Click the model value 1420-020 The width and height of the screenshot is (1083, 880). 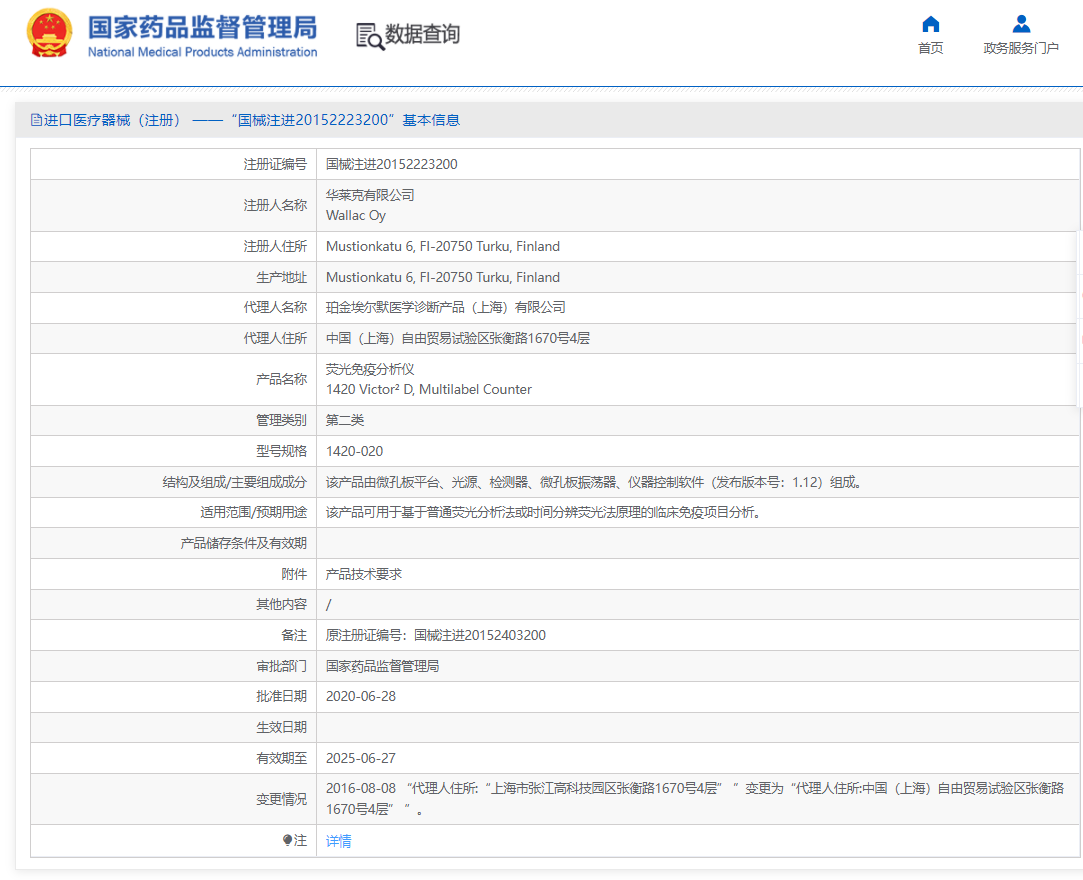(354, 451)
